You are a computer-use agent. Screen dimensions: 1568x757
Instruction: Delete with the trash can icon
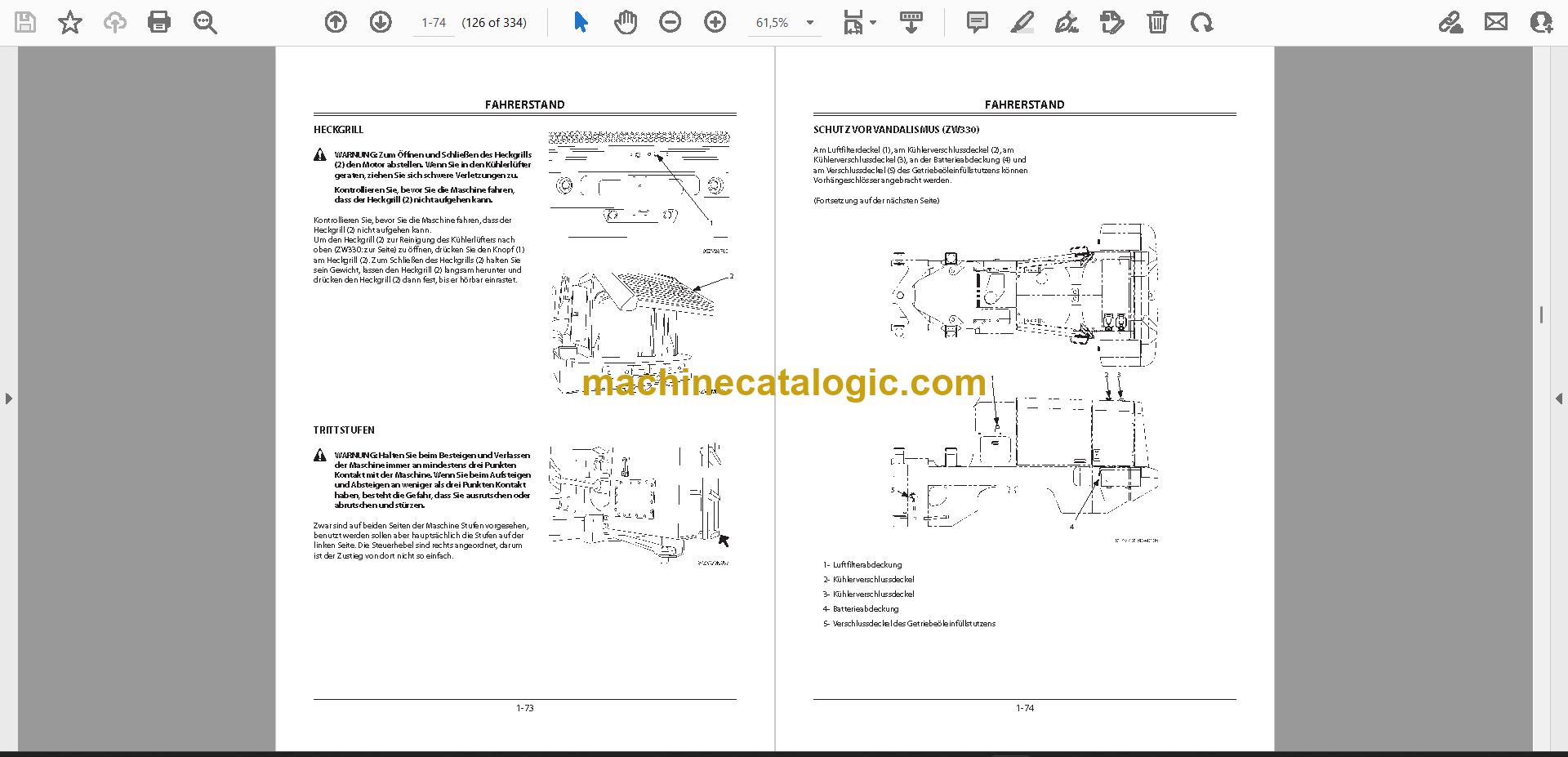click(x=1157, y=22)
